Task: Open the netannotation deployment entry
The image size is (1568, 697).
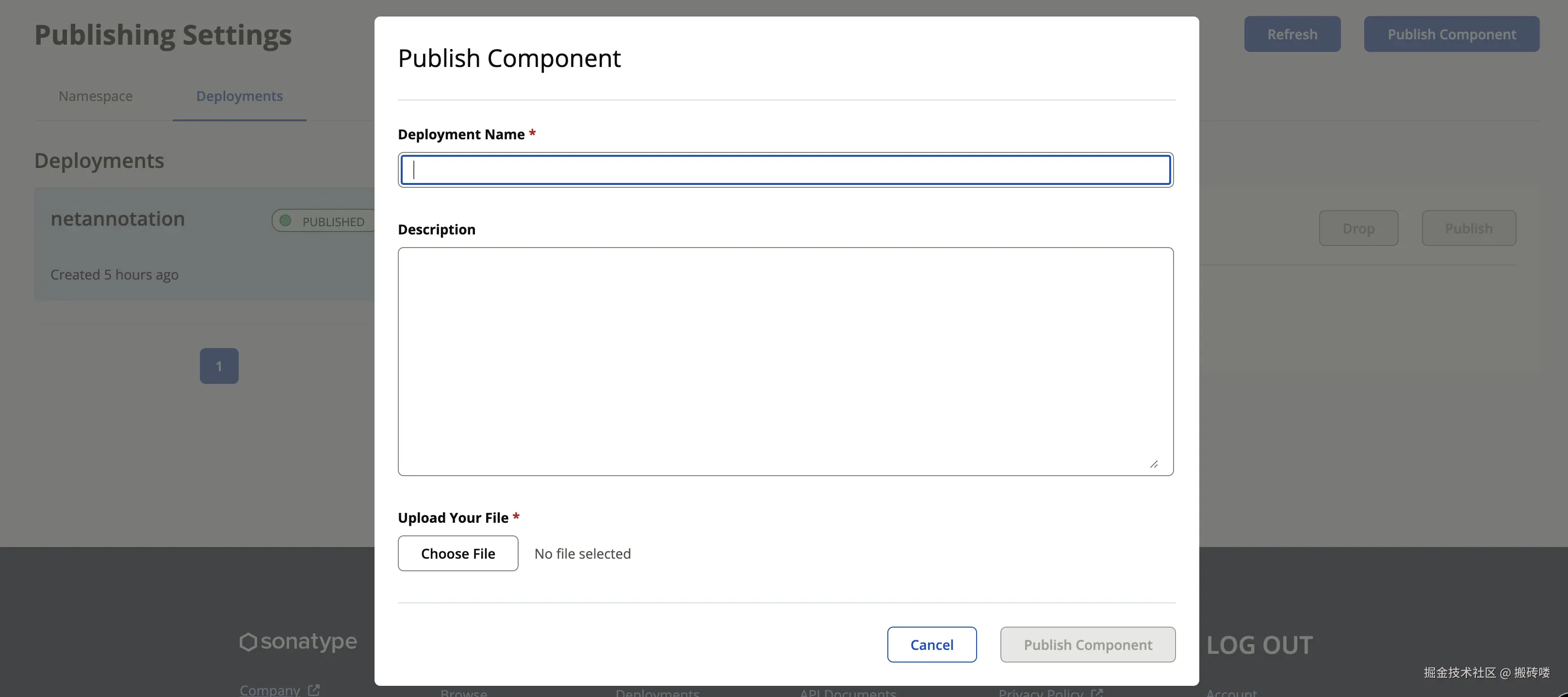Action: (117, 219)
